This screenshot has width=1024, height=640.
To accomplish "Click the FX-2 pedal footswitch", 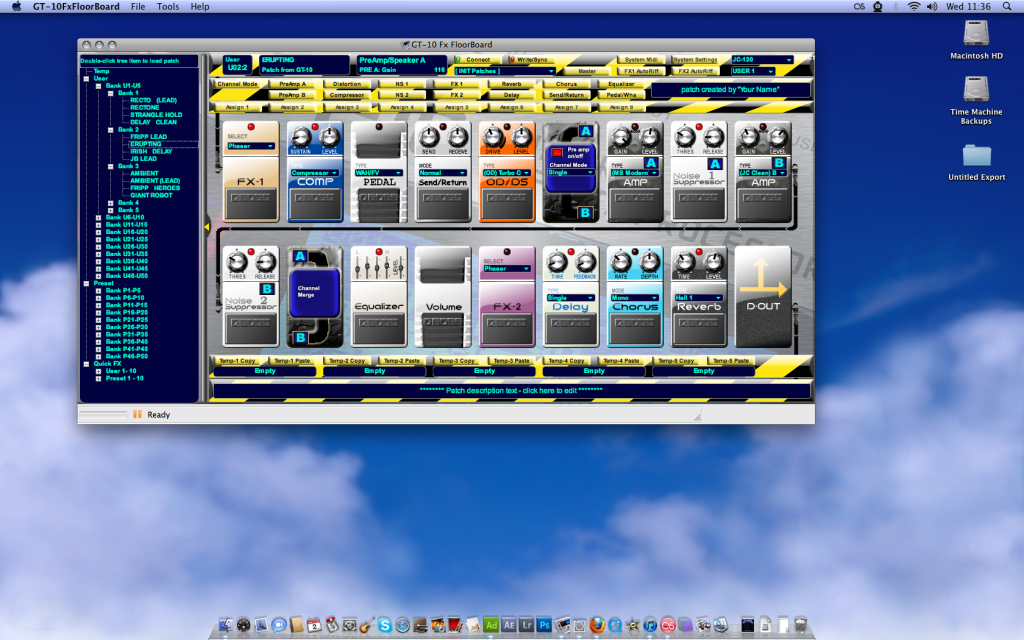I will point(507,329).
